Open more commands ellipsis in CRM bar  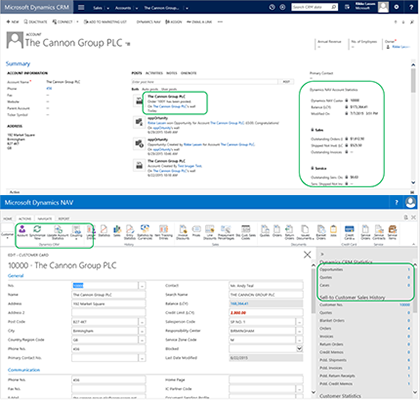220,22
